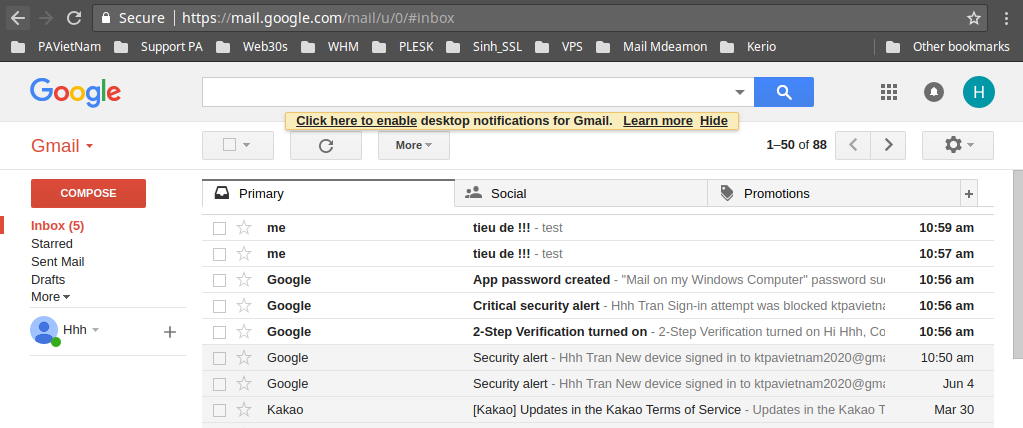The height and width of the screenshot is (428, 1023).
Task: Check the Kakao email checkbox
Action: point(219,410)
